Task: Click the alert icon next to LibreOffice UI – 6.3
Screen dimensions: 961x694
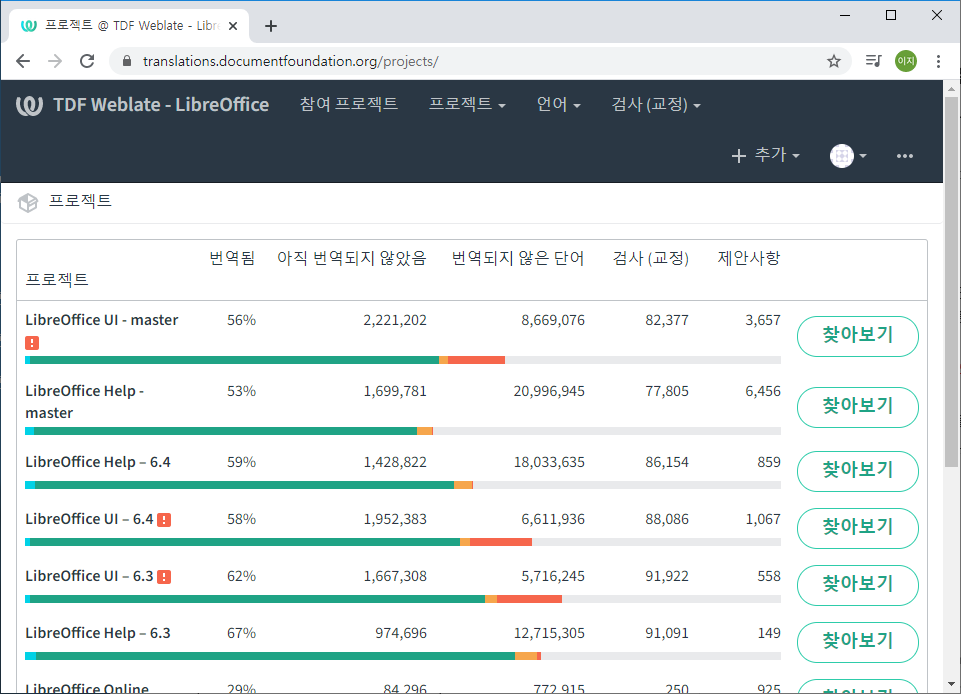Action: coord(164,577)
